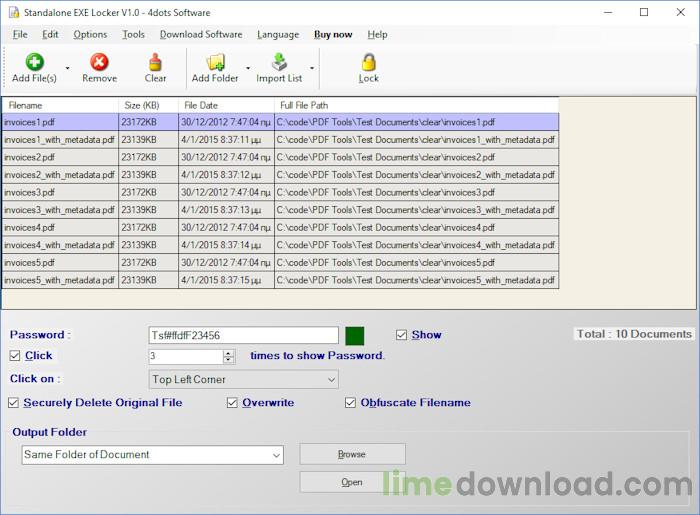The image size is (700, 515).
Task: Click the Lock padlock icon
Action: [x=368, y=62]
